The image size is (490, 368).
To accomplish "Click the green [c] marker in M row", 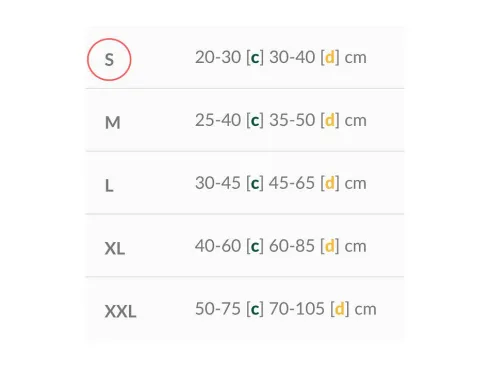I will [x=255, y=120].
